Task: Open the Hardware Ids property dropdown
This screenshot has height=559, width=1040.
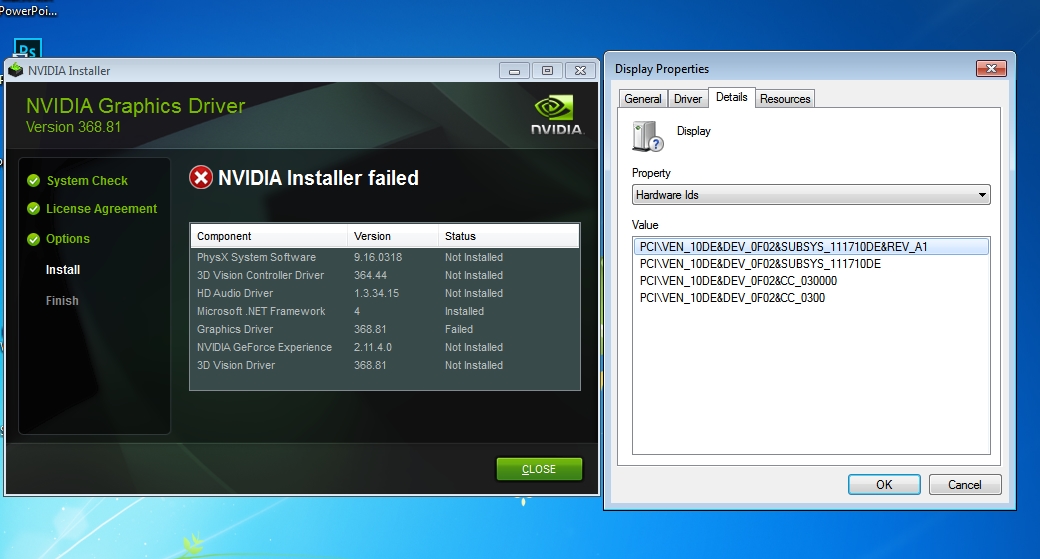Action: [811, 194]
